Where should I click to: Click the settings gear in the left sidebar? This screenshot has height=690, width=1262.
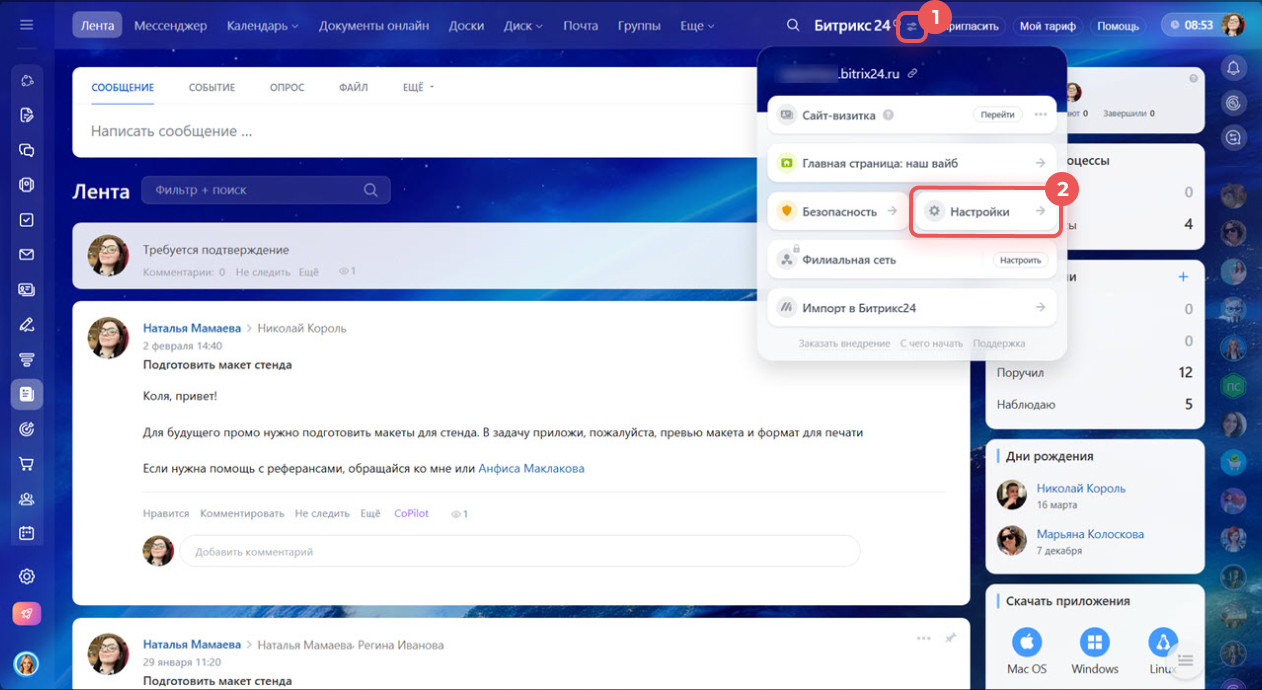point(27,576)
